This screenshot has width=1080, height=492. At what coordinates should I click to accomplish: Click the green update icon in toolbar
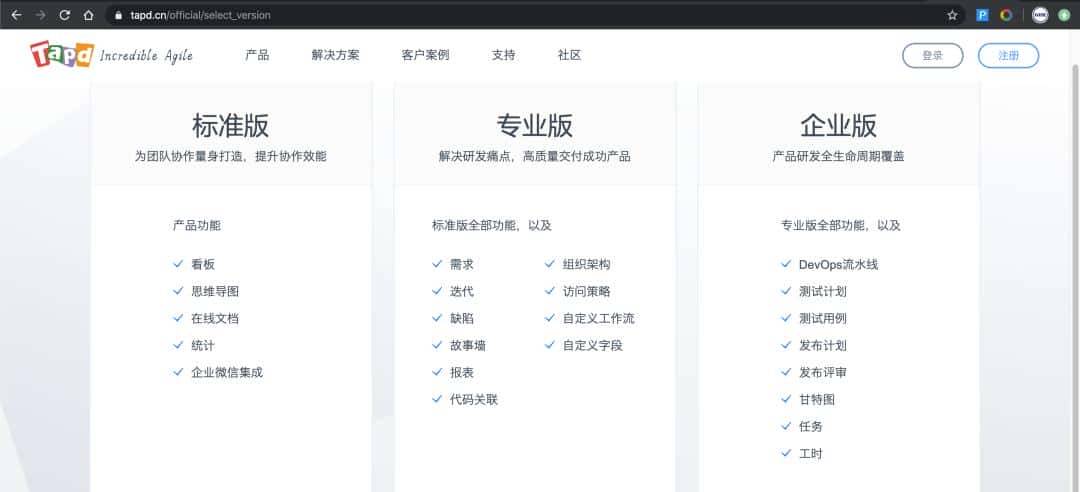(x=1064, y=15)
